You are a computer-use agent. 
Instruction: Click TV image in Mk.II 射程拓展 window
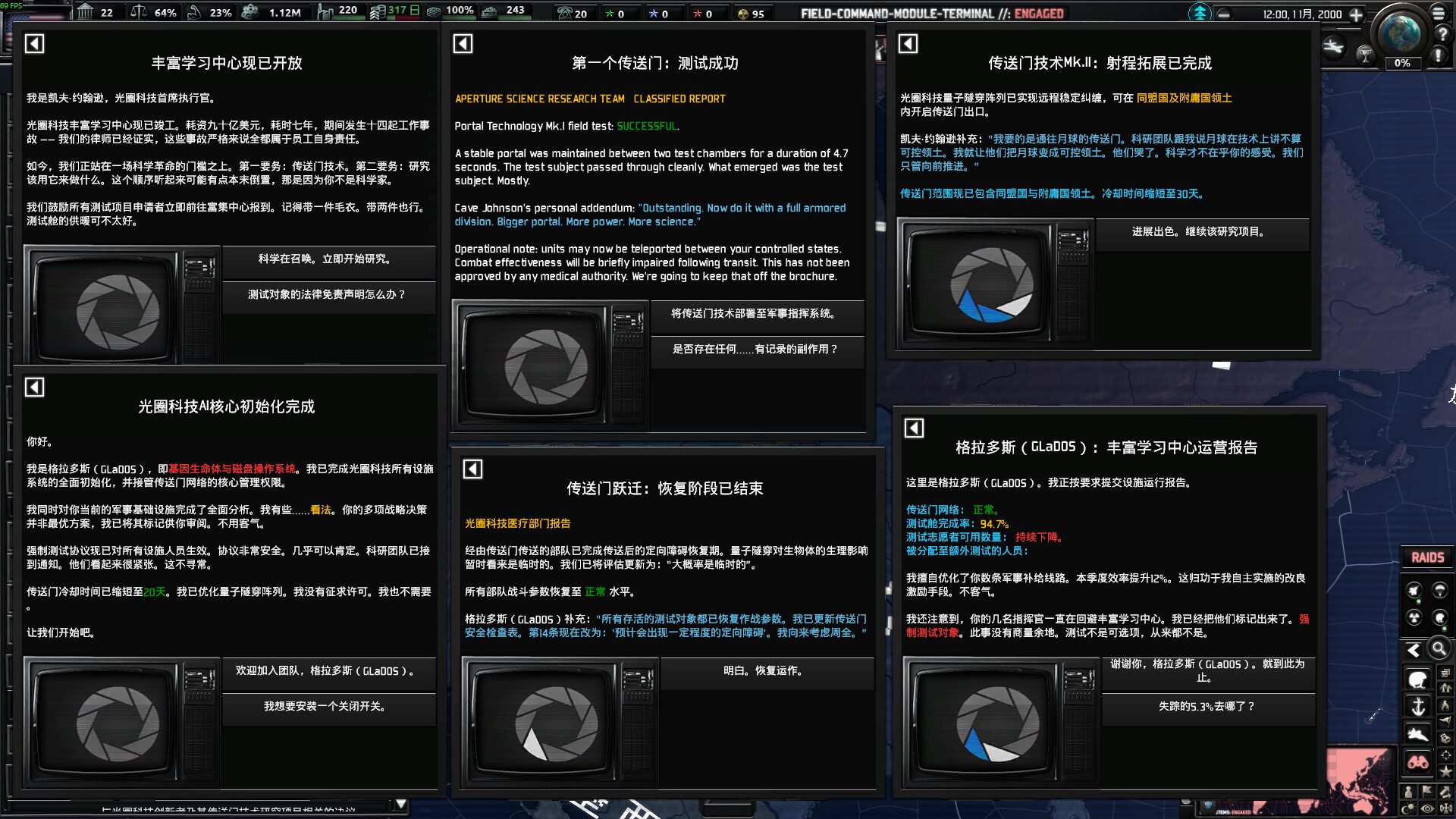995,283
